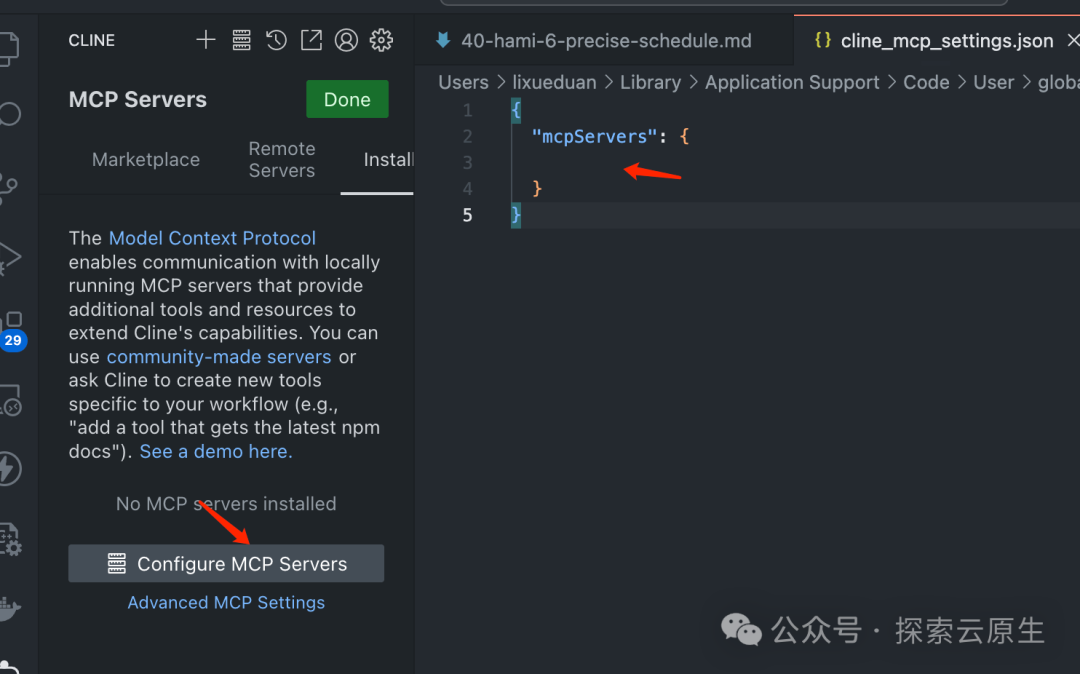This screenshot has width=1080, height=674.
Task: Start a new Cline task with plus icon
Action: [x=205, y=40]
